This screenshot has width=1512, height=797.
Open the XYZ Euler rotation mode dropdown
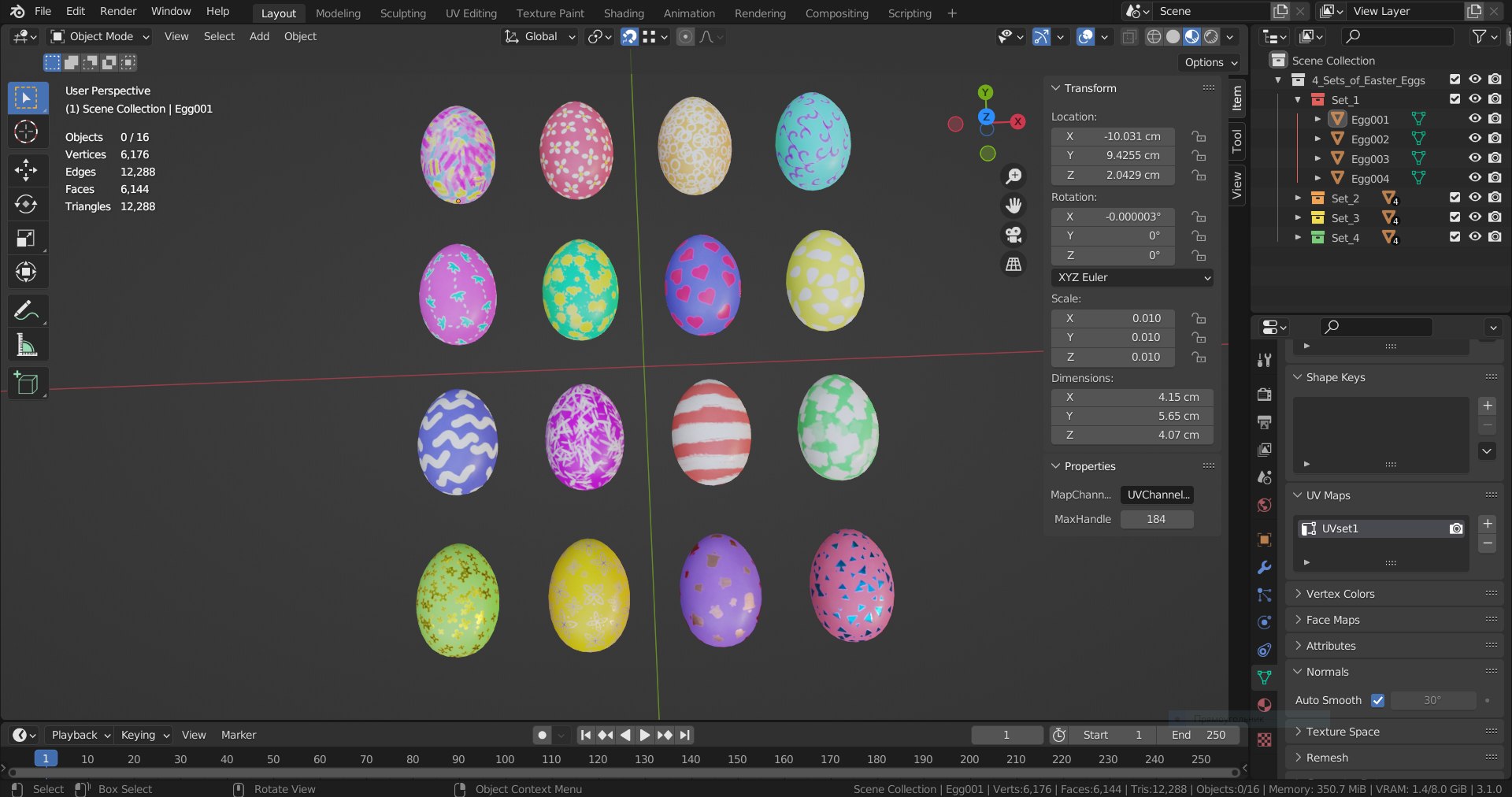1132,277
